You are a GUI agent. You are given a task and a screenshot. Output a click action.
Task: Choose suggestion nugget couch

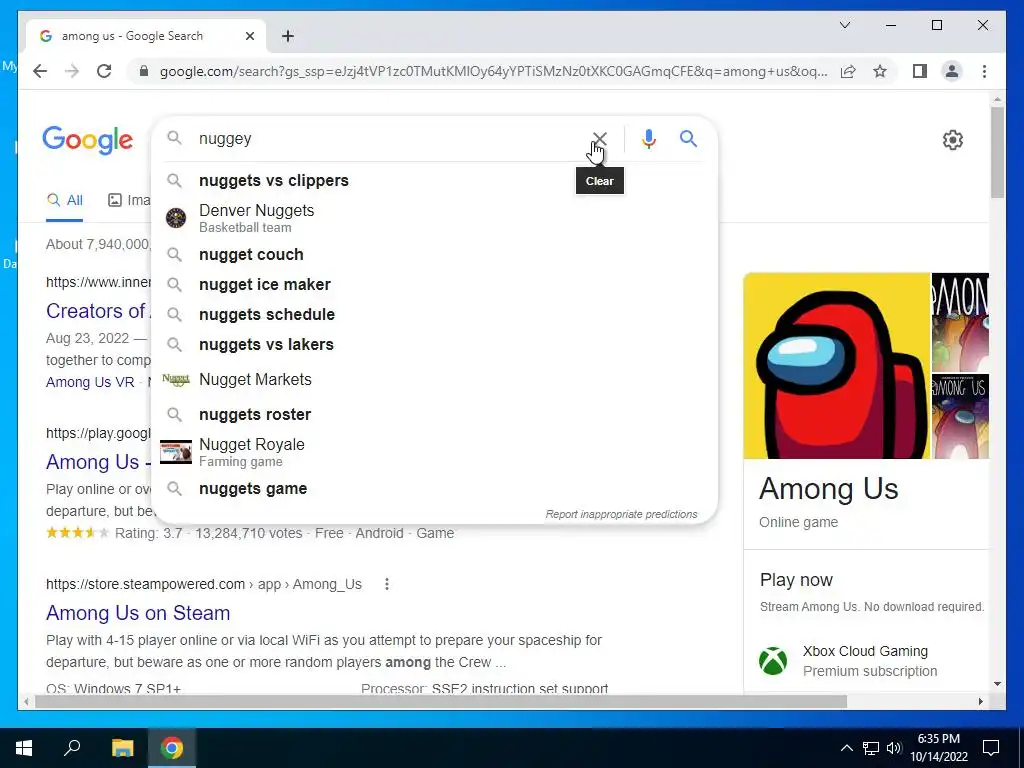[x=434, y=254]
